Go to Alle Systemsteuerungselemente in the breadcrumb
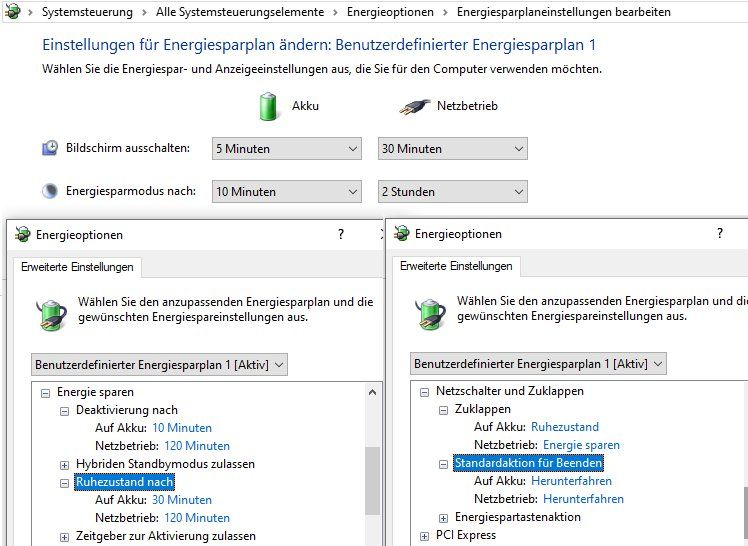The width and height of the screenshot is (748, 546). point(240,12)
